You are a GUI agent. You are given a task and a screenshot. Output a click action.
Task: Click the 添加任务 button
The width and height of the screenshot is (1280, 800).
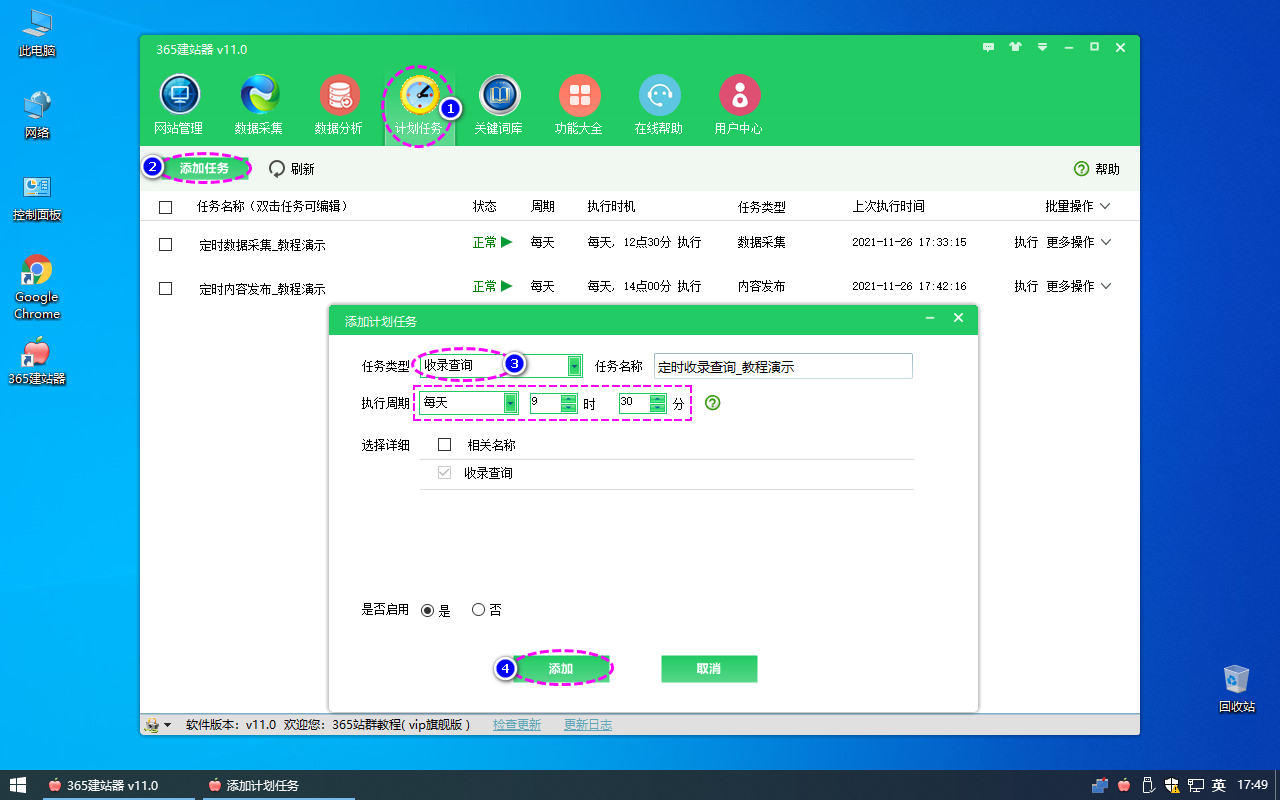204,169
